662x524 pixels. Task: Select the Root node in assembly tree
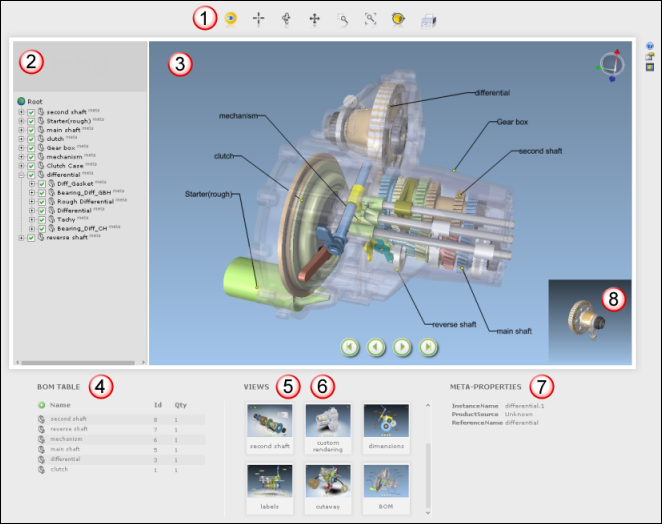pyautogui.click(x=33, y=101)
